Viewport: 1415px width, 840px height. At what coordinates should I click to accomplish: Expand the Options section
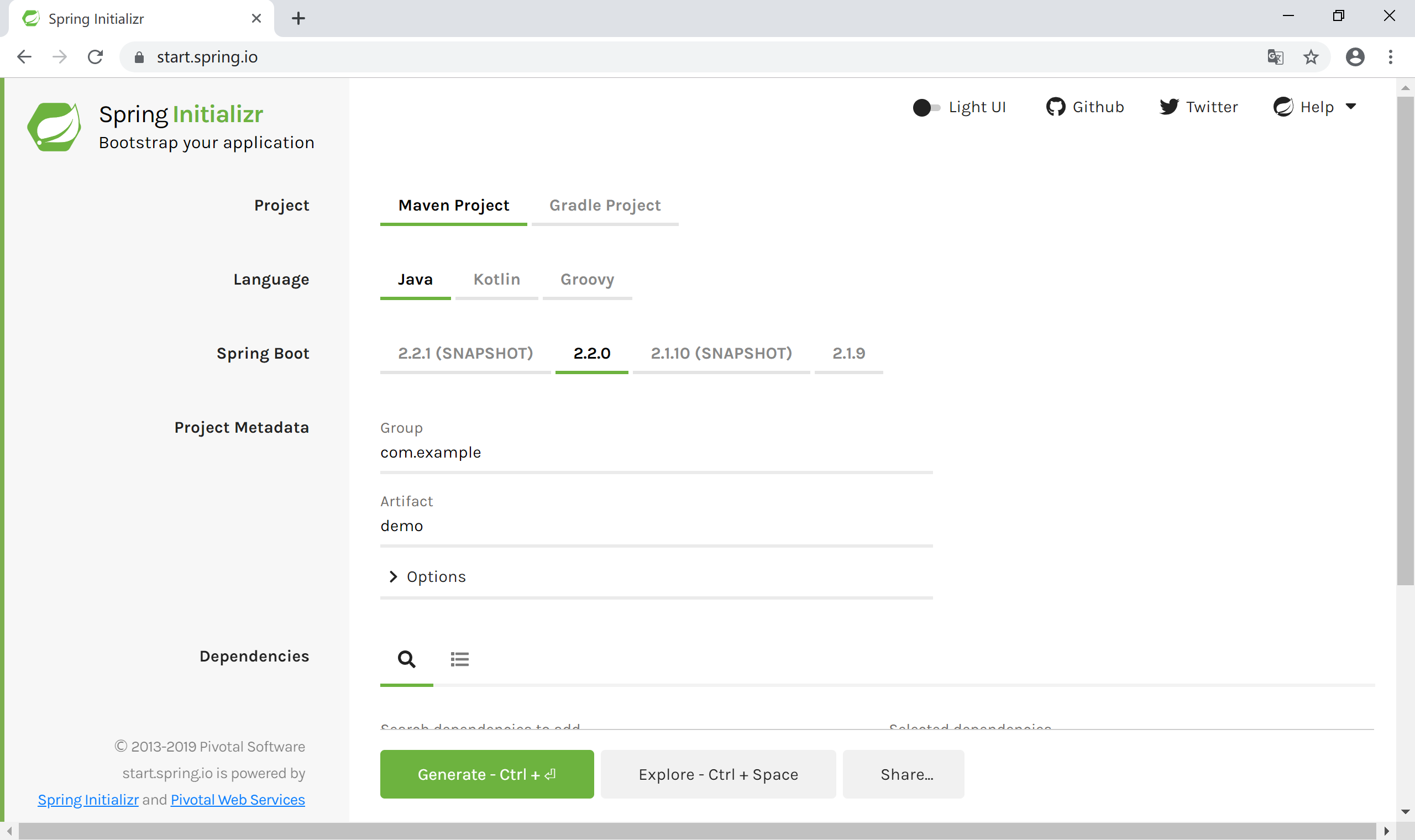pyautogui.click(x=427, y=577)
